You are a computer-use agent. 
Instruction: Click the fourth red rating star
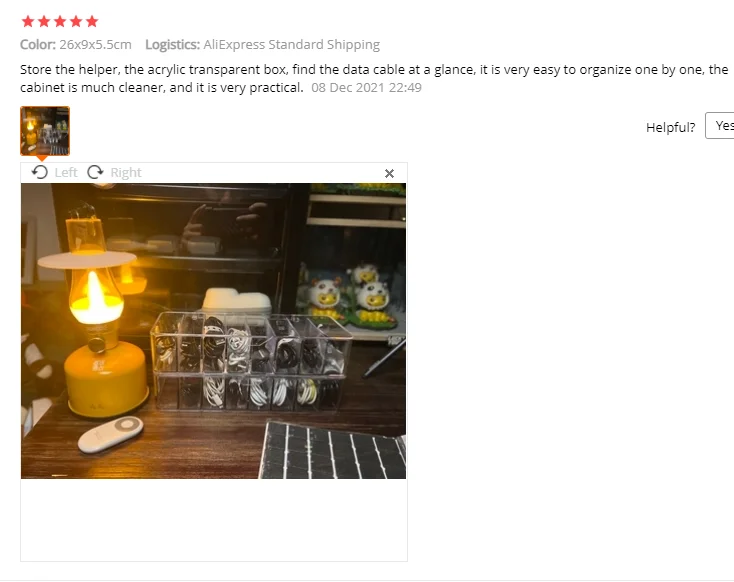coord(76,21)
